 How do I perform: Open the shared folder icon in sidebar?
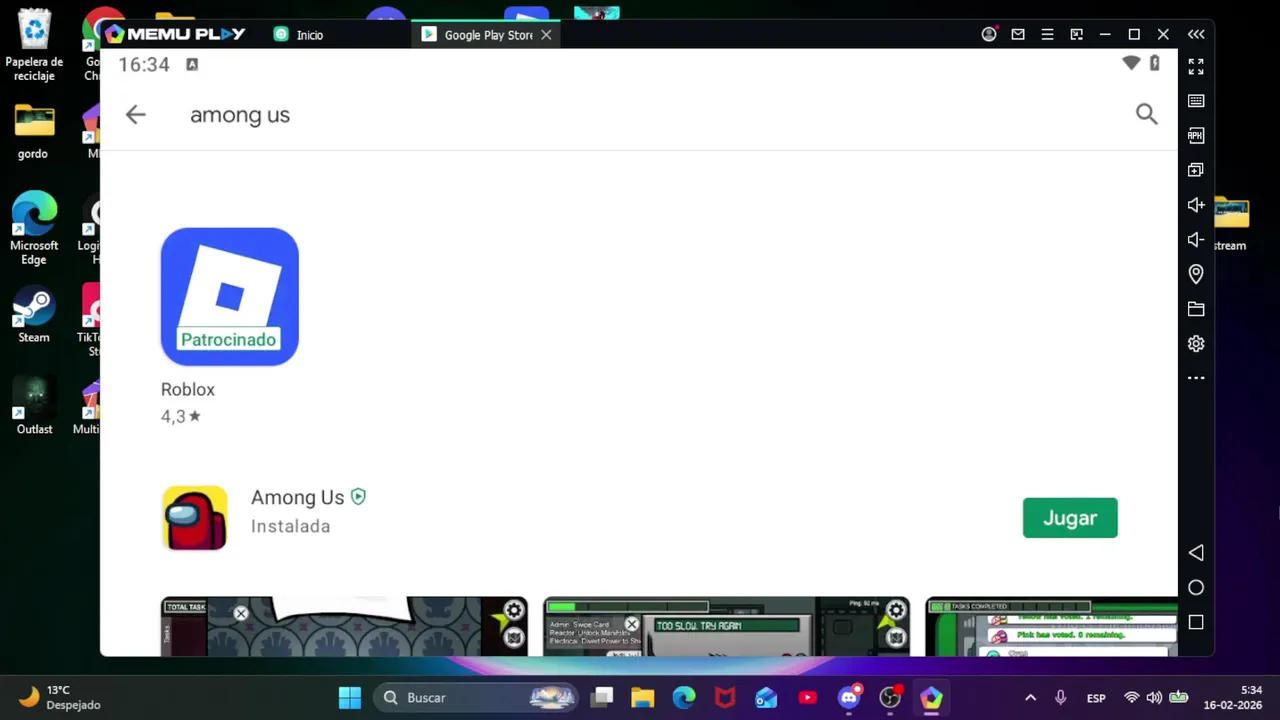pos(1196,309)
